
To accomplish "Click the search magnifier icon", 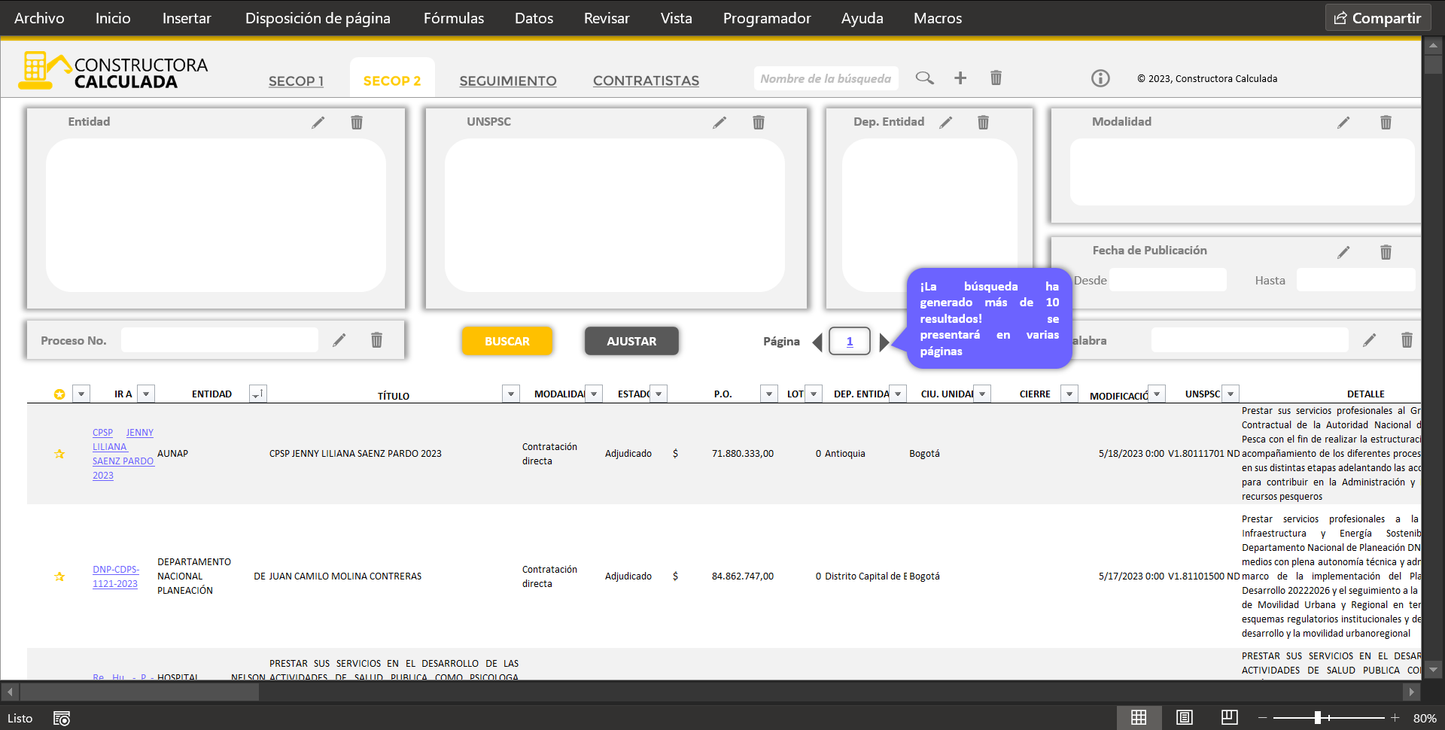I will click(x=925, y=78).
